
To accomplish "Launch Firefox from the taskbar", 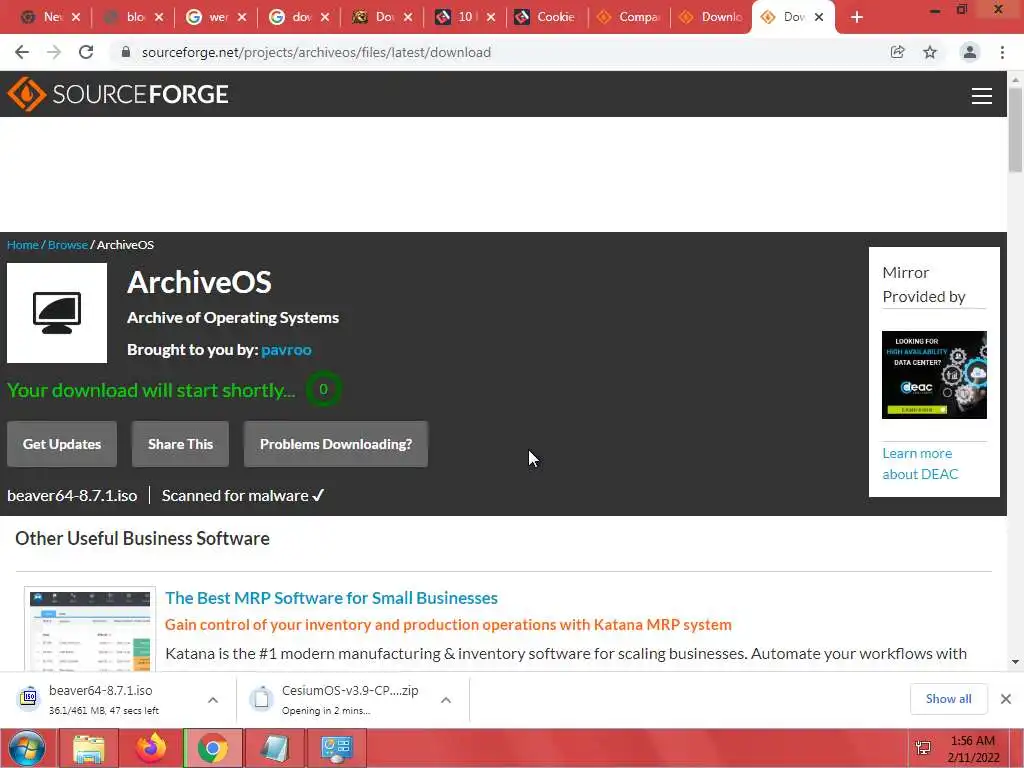I will pos(151,748).
